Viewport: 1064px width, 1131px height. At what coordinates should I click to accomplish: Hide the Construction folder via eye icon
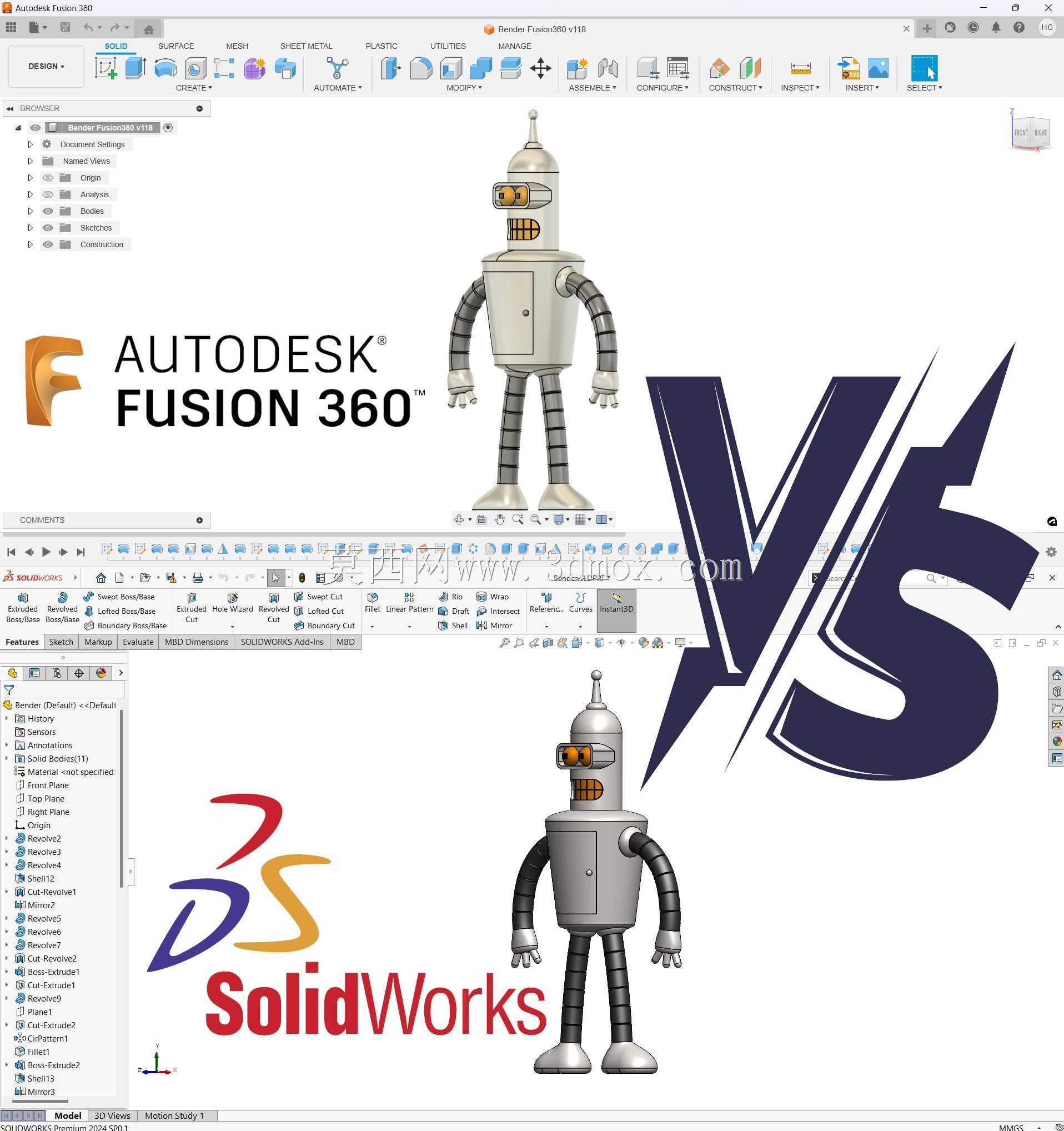[x=48, y=244]
